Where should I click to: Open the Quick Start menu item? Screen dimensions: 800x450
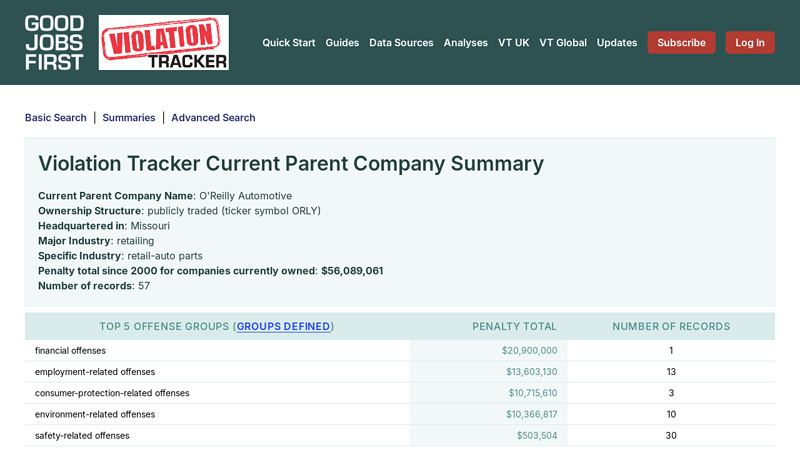288,43
